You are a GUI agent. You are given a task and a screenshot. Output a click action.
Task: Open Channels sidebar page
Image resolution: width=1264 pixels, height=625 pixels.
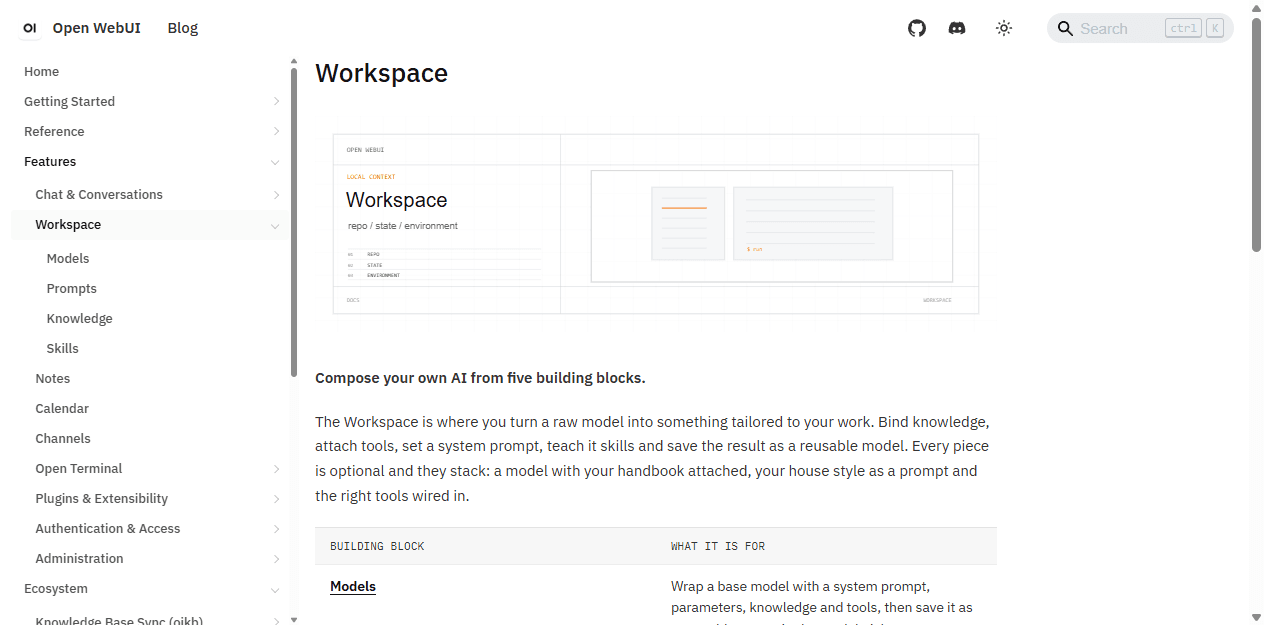click(63, 439)
